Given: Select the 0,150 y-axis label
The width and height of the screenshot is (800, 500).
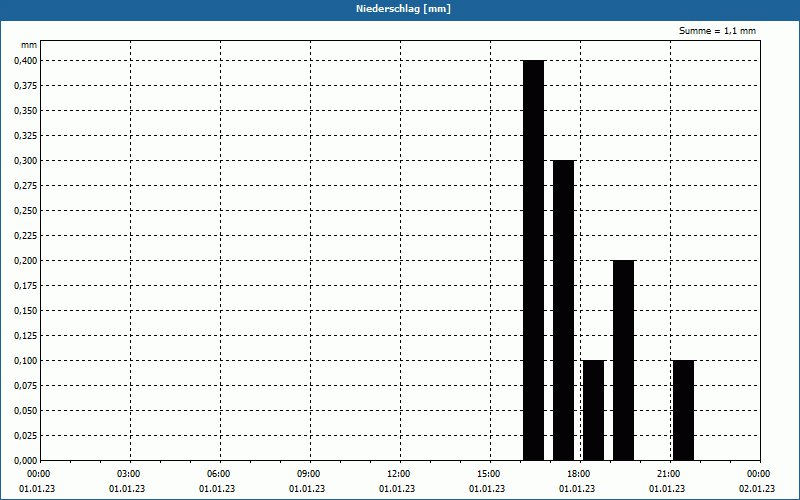Looking at the screenshot, I should (26, 311).
